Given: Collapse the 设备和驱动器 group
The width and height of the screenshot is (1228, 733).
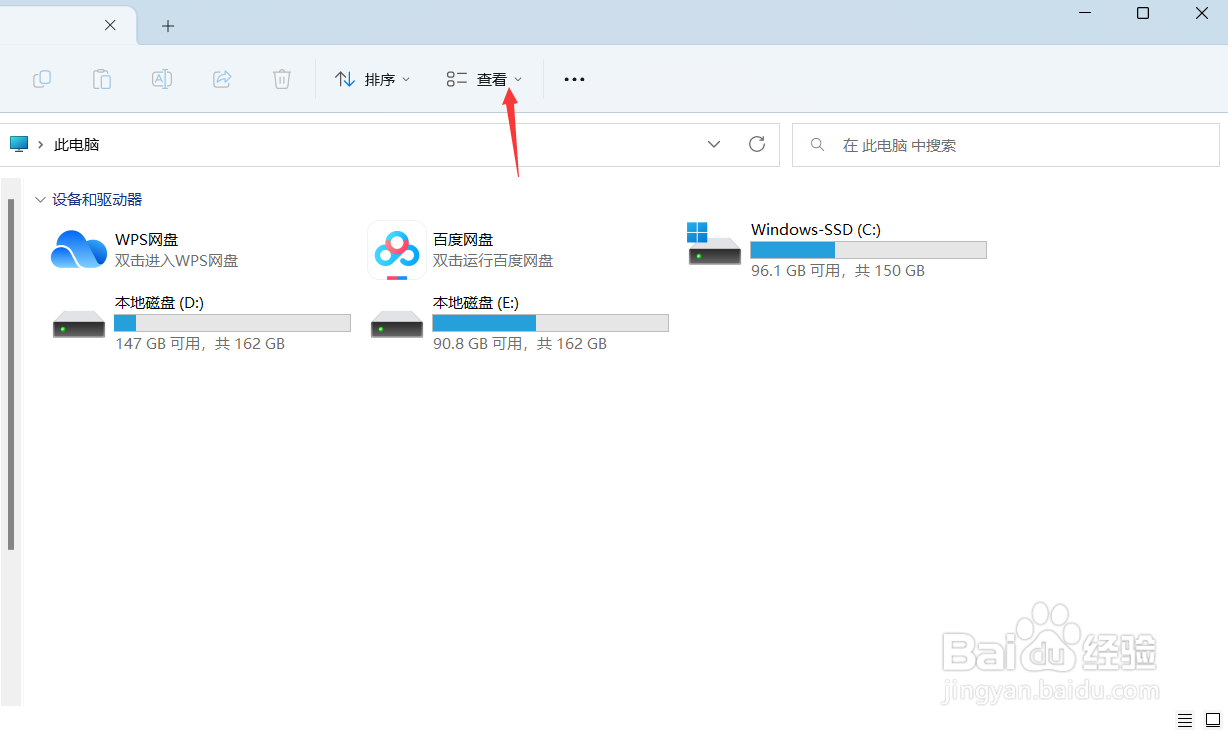Looking at the screenshot, I should [40, 200].
